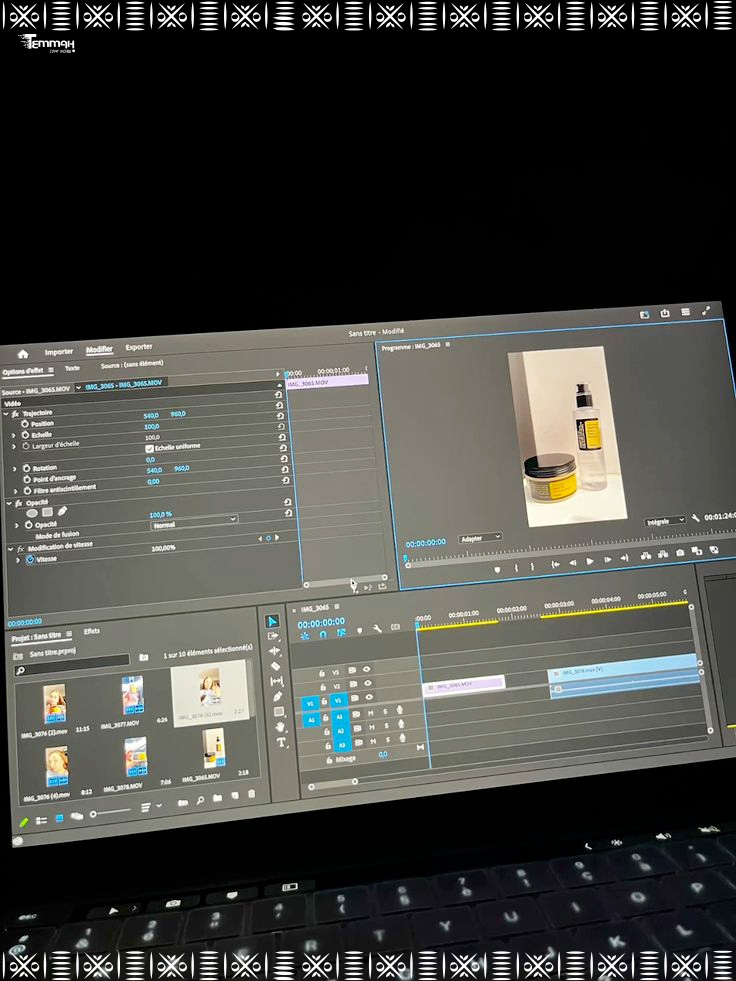Toggle Echelle uniforme checkbox
This screenshot has width=736, height=981.
[x=149, y=449]
